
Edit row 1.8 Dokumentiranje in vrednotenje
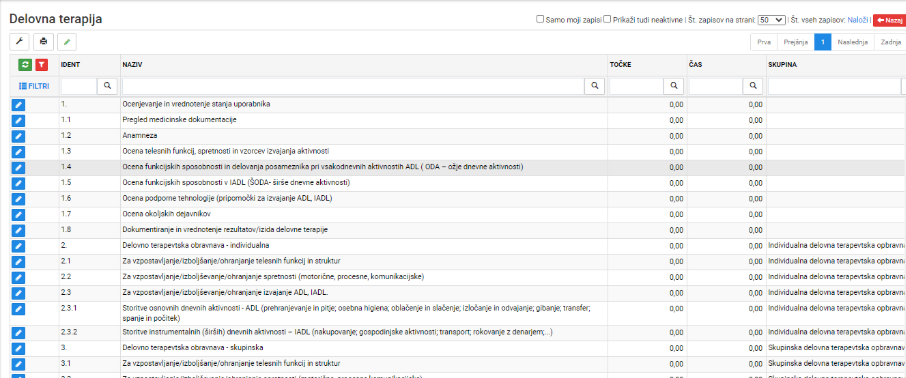18,230
